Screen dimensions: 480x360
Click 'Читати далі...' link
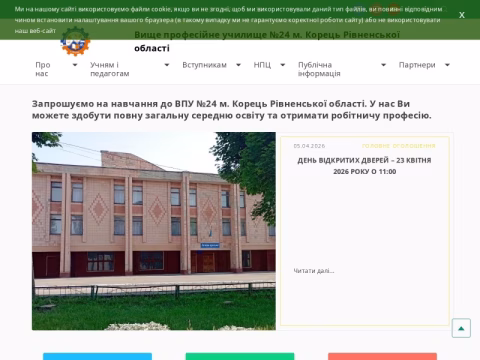314,271
